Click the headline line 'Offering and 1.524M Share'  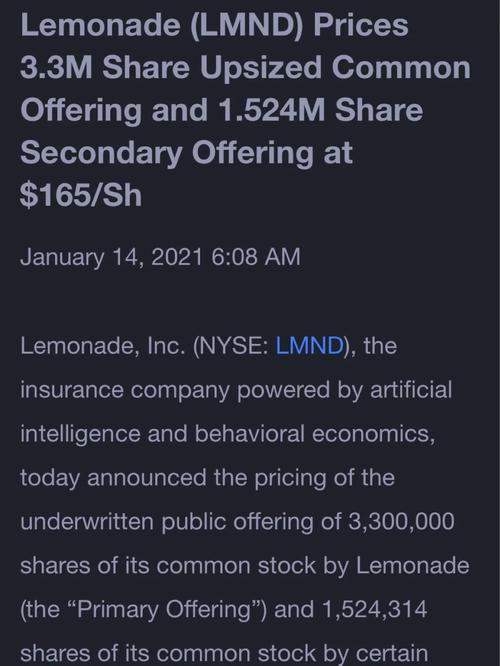(x=221, y=110)
